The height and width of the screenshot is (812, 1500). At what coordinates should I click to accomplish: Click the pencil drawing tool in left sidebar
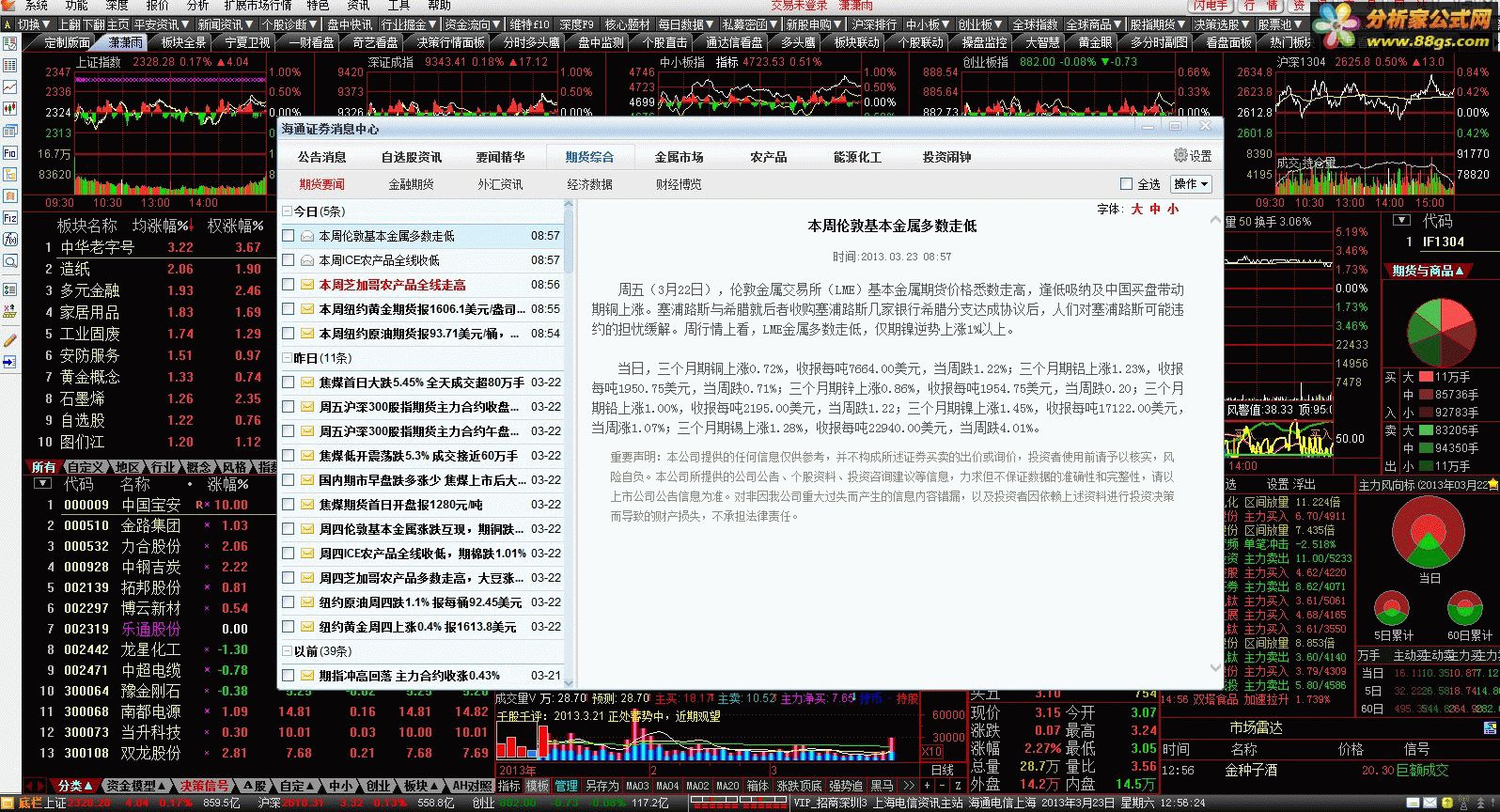coord(9,339)
